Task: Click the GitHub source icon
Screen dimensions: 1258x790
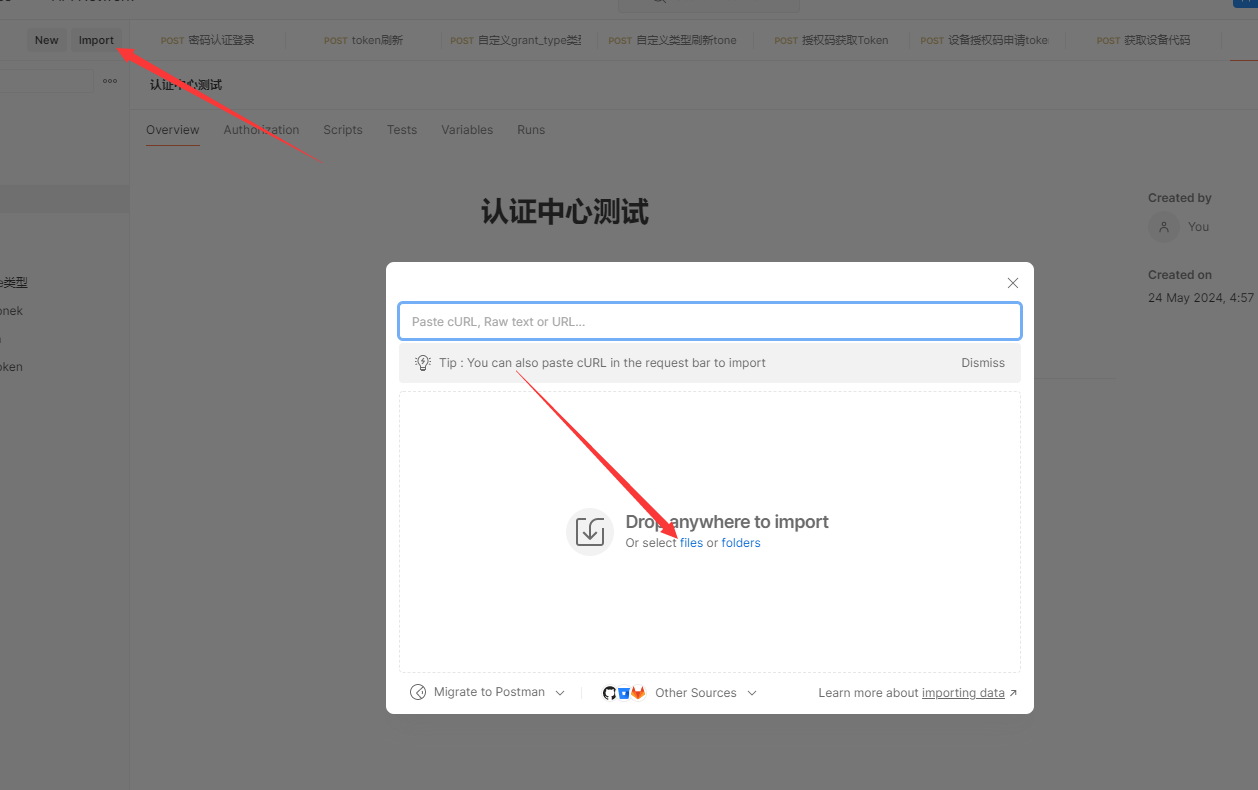Action: pos(609,693)
